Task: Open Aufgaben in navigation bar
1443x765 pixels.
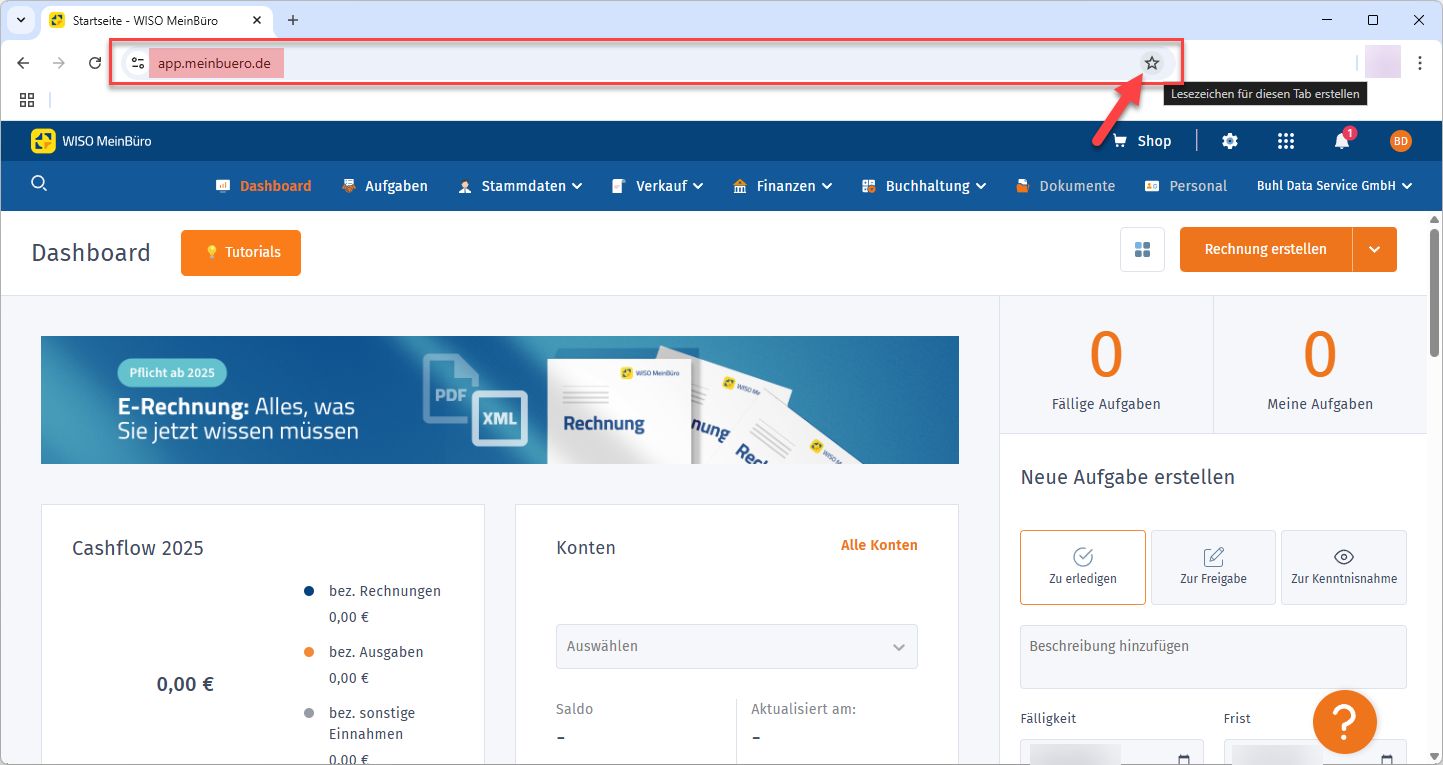Action: tap(385, 186)
